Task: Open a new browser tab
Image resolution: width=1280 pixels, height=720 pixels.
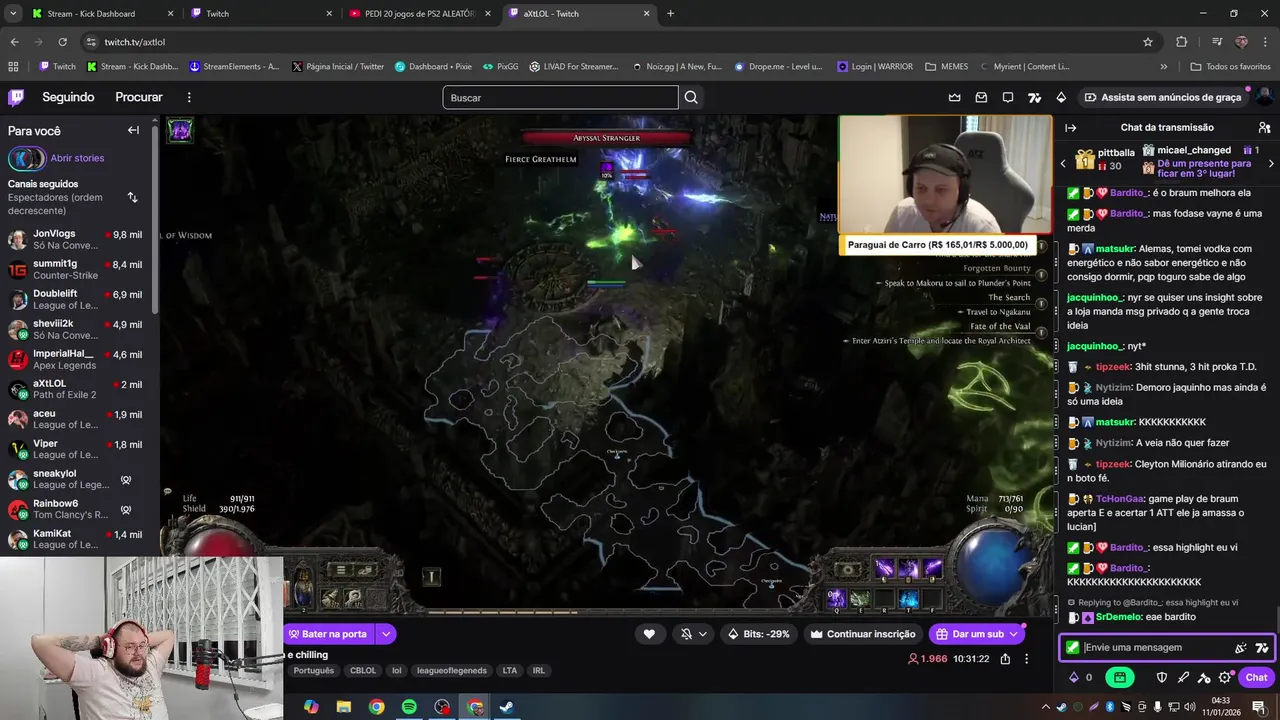Action: (670, 14)
